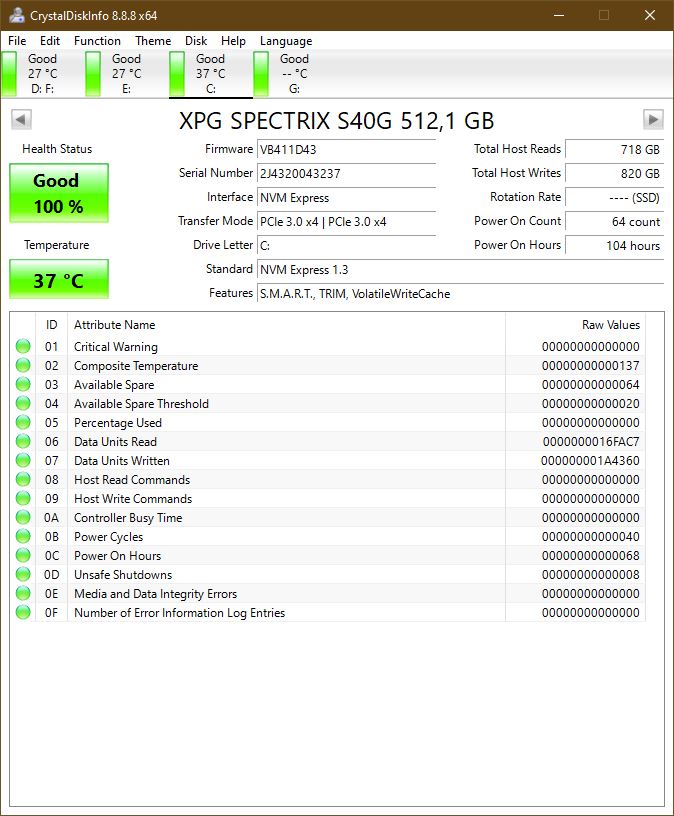
Task: Open the Help menu
Action: click(233, 41)
